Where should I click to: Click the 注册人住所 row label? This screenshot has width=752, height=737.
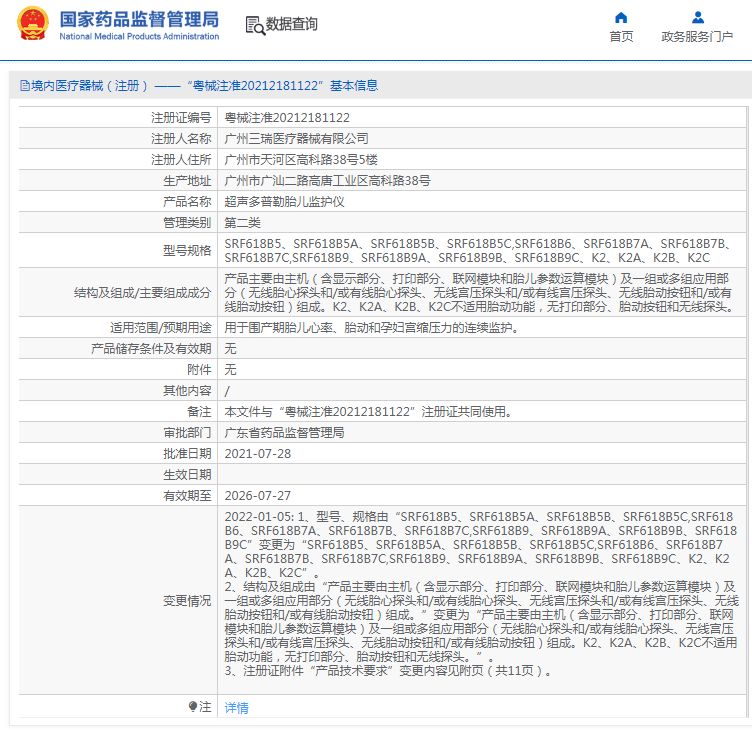click(181, 160)
